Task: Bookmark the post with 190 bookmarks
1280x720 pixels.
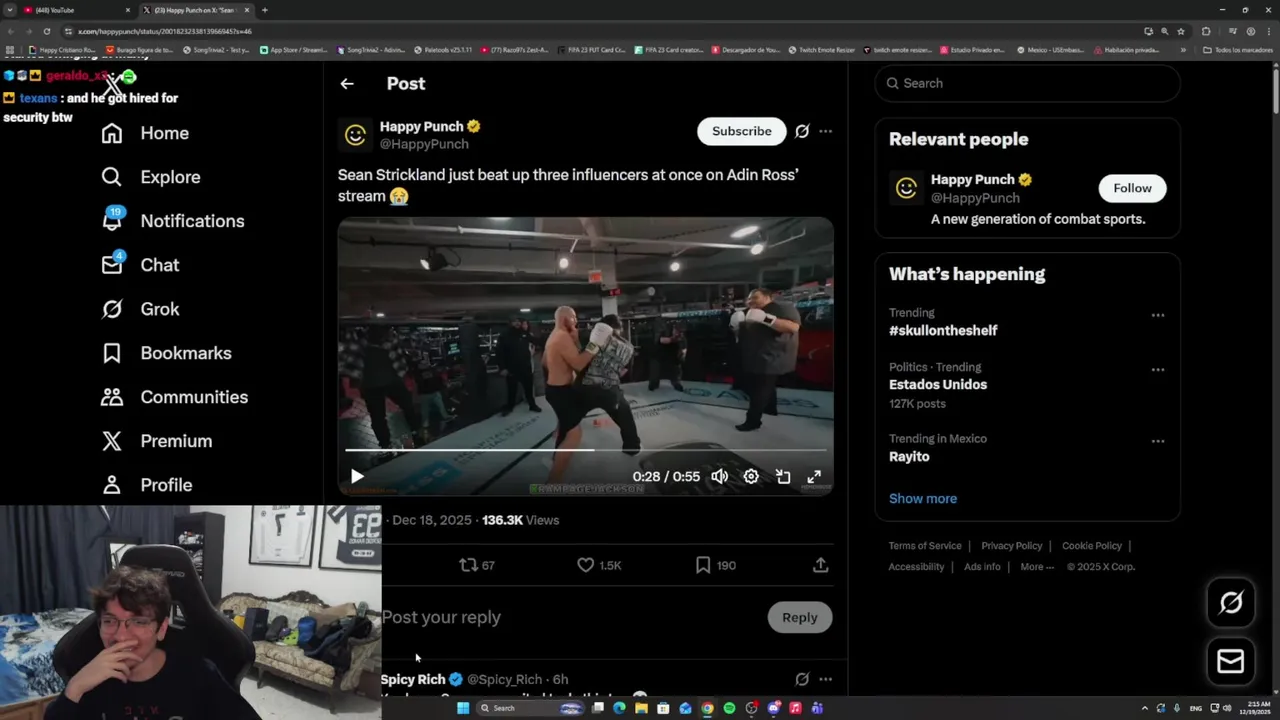Action: pyautogui.click(x=715, y=565)
